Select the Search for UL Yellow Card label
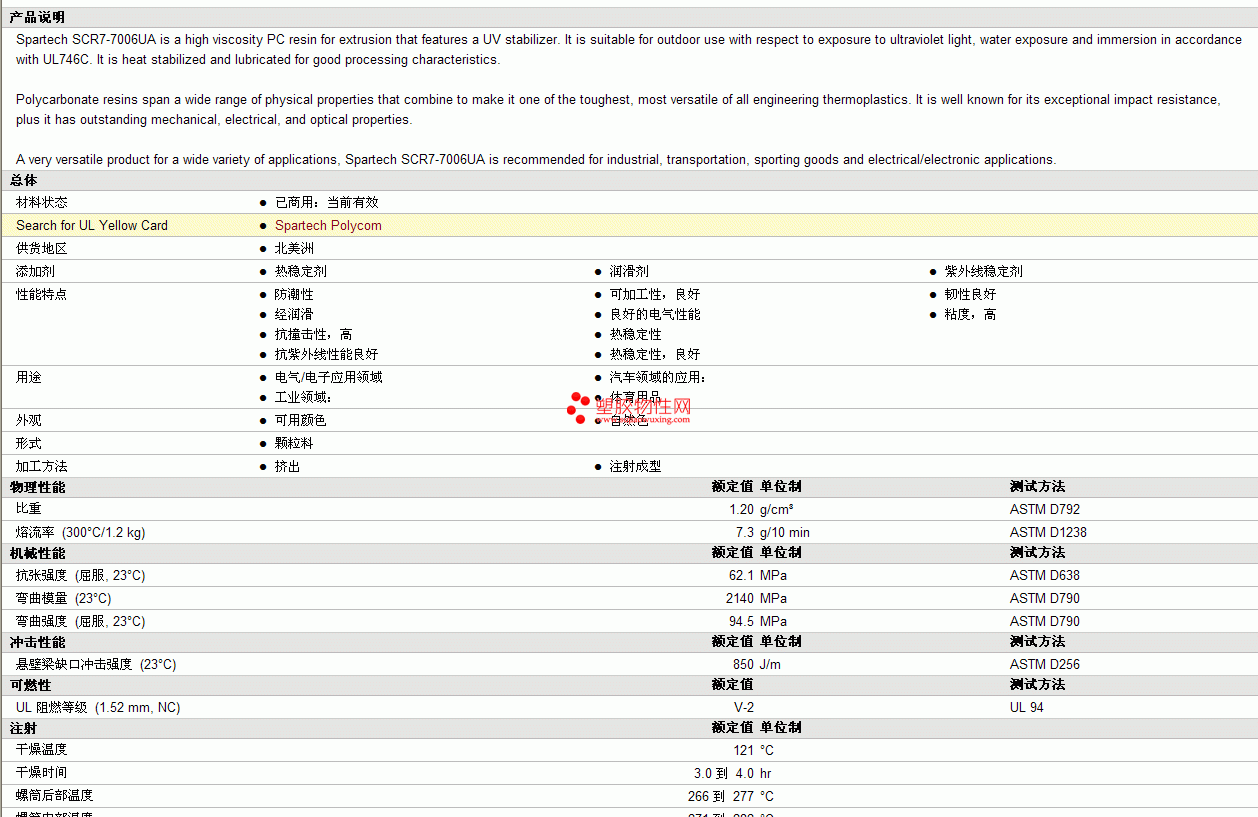Viewport: 1258px width, 817px height. coord(92,225)
